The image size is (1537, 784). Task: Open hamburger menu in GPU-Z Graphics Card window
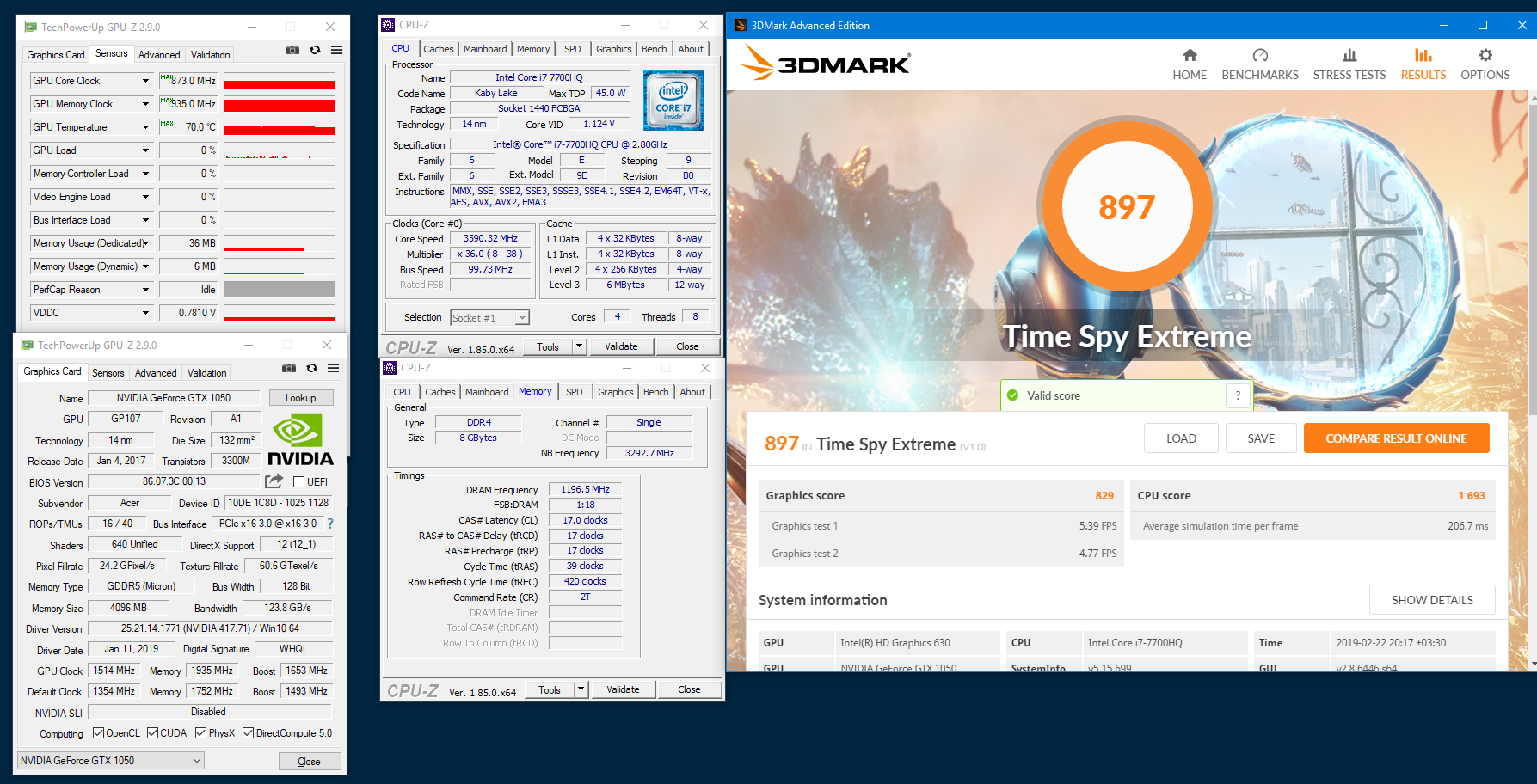(x=333, y=368)
